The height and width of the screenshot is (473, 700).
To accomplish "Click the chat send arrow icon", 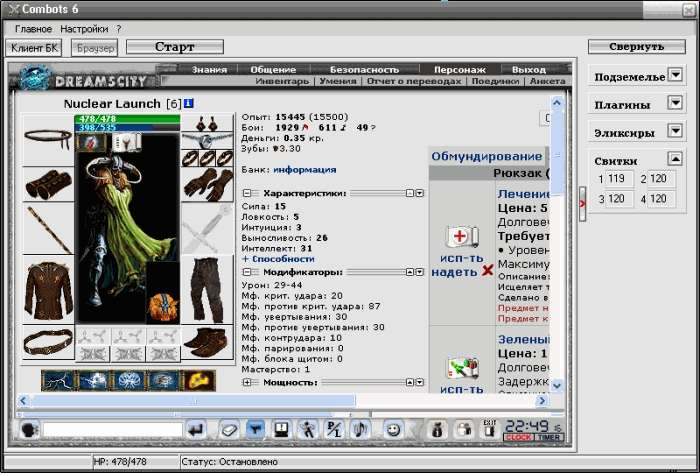I will [196, 430].
